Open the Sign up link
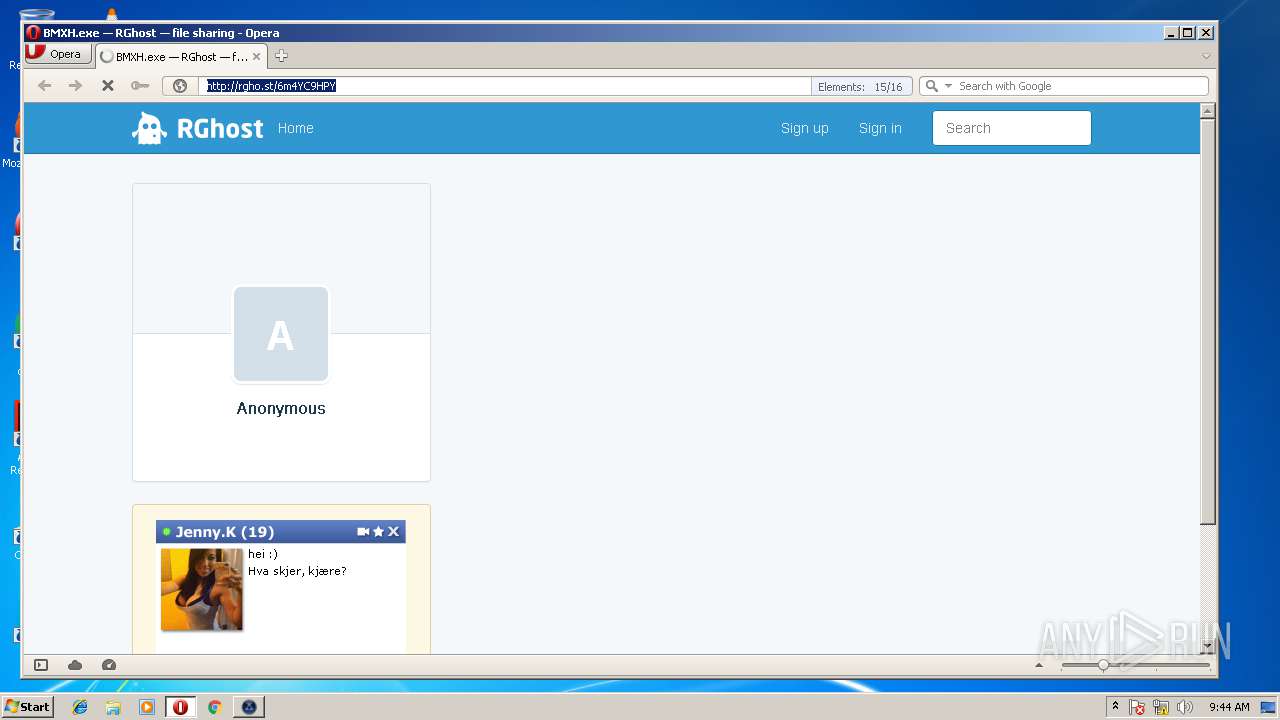 coord(805,128)
